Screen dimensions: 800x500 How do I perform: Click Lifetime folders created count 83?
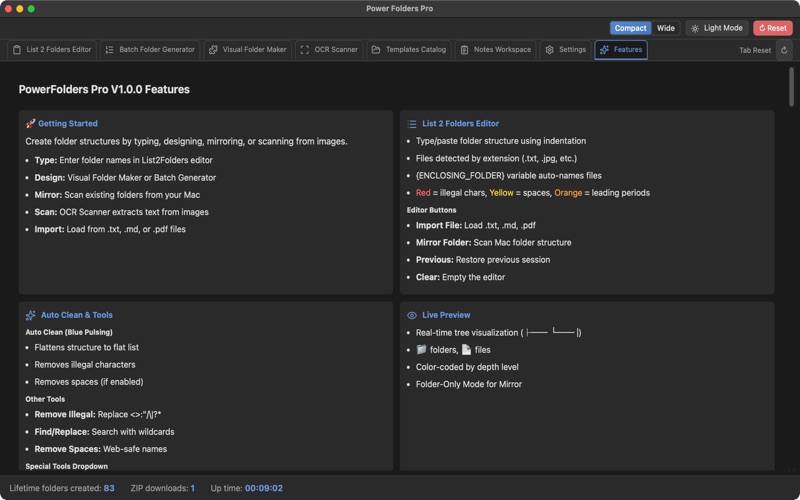(x=109, y=488)
